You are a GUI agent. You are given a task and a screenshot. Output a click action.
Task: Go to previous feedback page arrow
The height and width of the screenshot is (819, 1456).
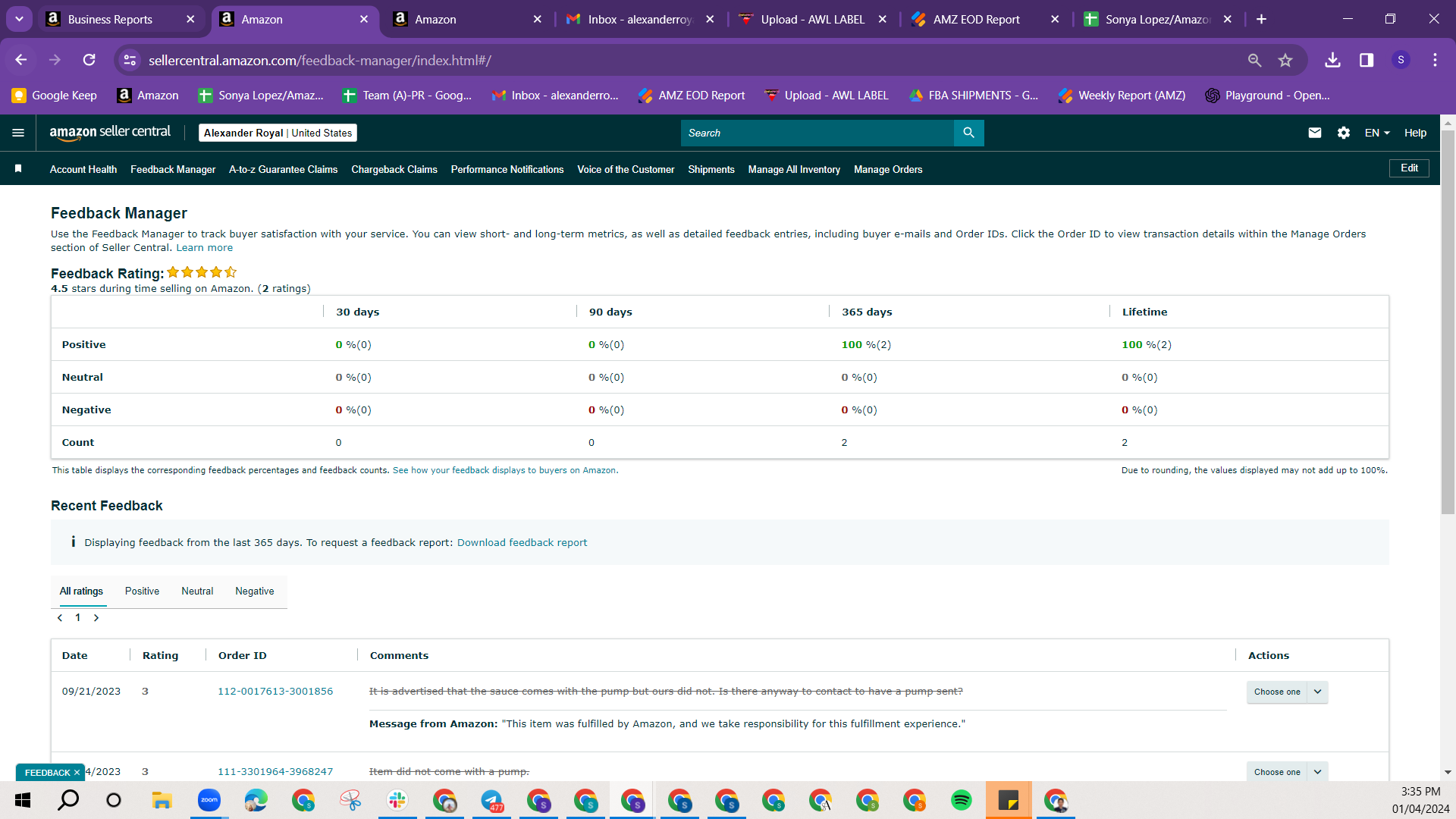click(x=60, y=618)
